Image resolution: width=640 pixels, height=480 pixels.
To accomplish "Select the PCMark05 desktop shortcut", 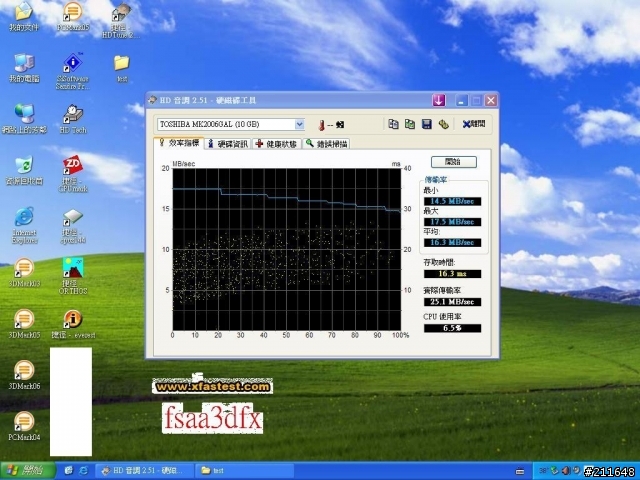I will click(x=73, y=17).
